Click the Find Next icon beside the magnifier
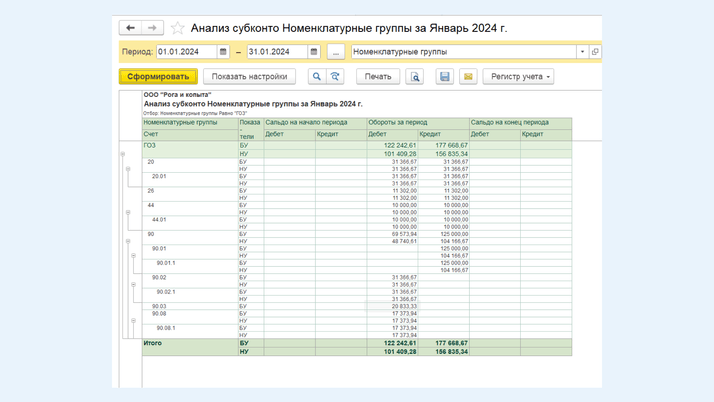Viewport: 714px width, 402px height. pyautogui.click(x=335, y=76)
